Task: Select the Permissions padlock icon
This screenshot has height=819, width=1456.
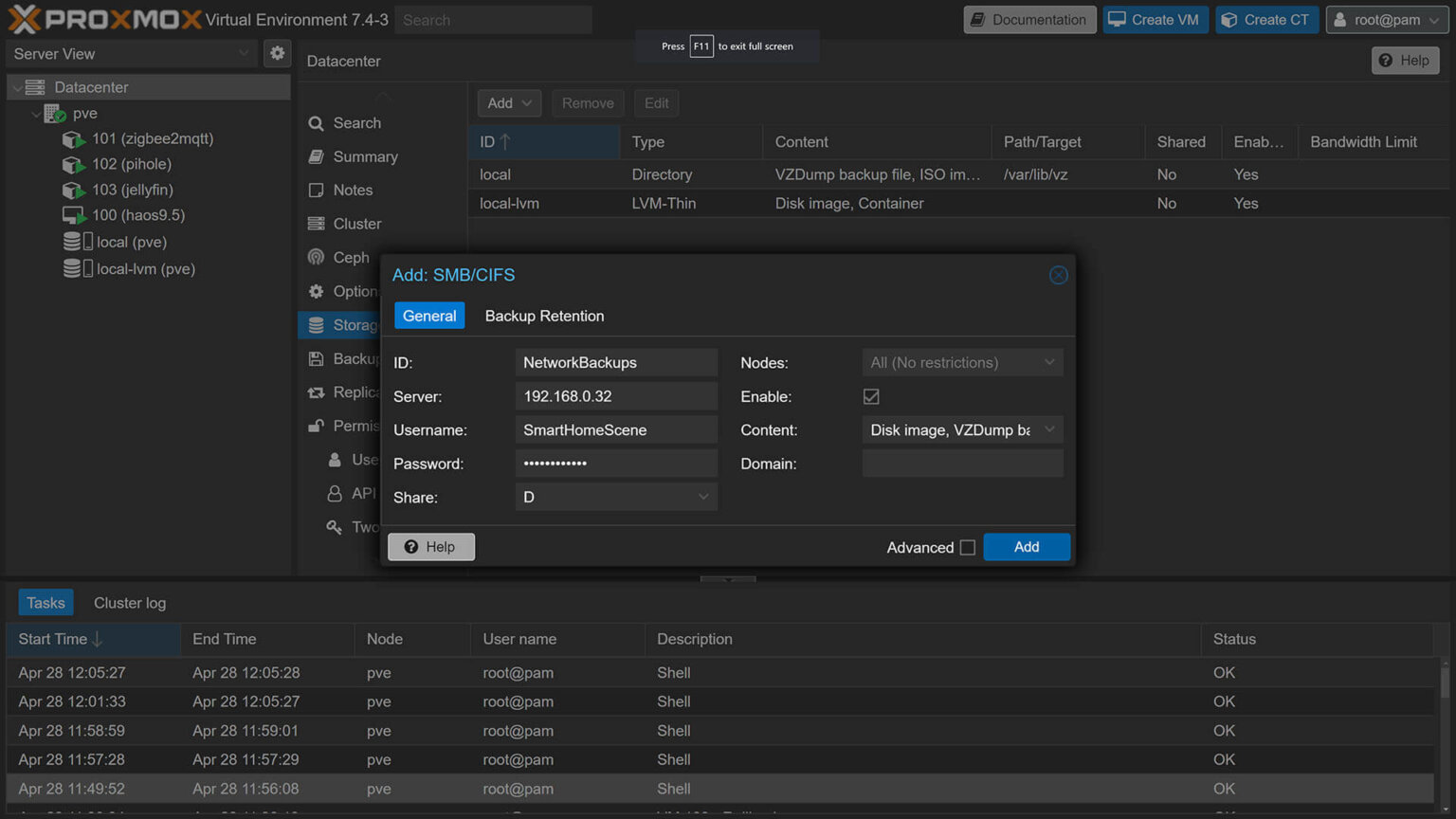Action: [316, 426]
